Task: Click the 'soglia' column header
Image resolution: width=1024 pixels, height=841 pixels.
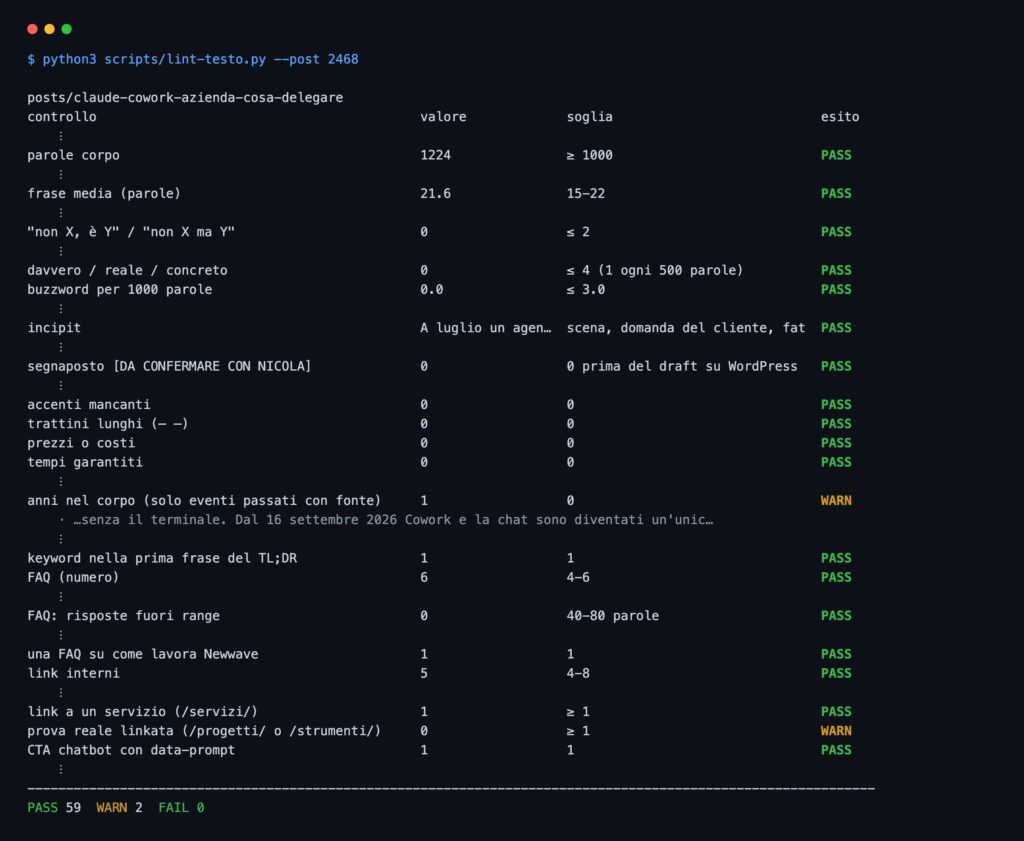Action: click(x=589, y=117)
